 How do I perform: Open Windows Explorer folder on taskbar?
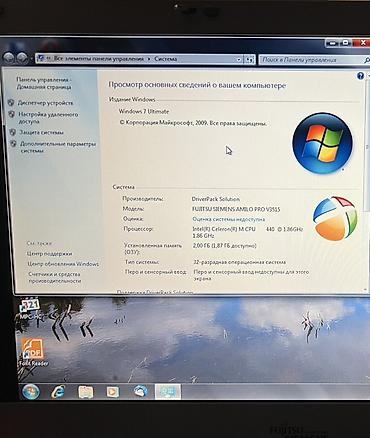(x=86, y=392)
